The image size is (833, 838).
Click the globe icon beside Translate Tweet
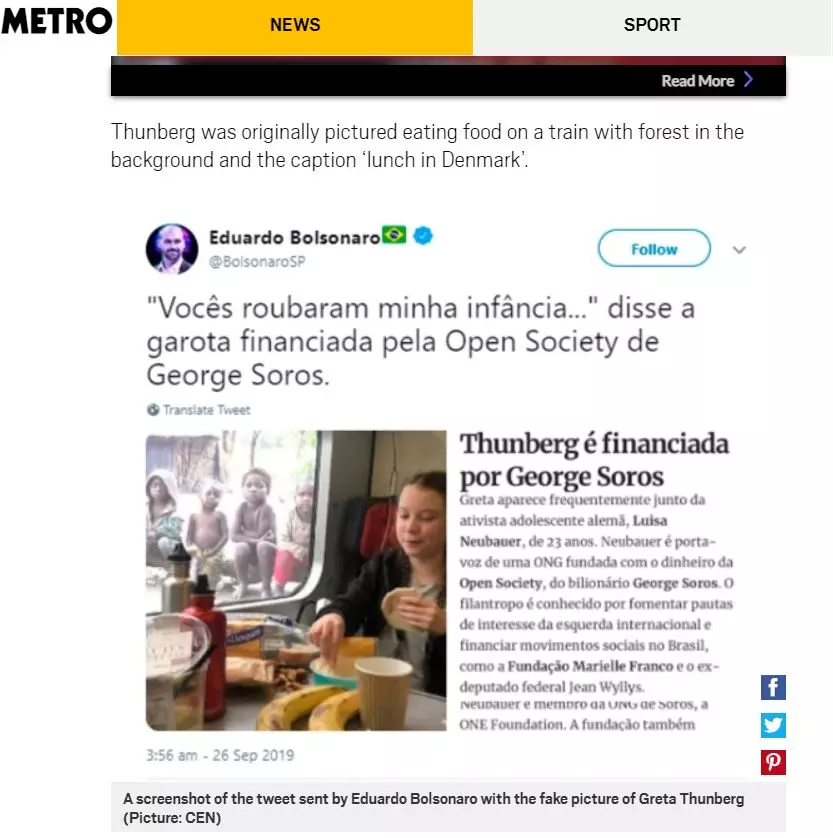[153, 410]
